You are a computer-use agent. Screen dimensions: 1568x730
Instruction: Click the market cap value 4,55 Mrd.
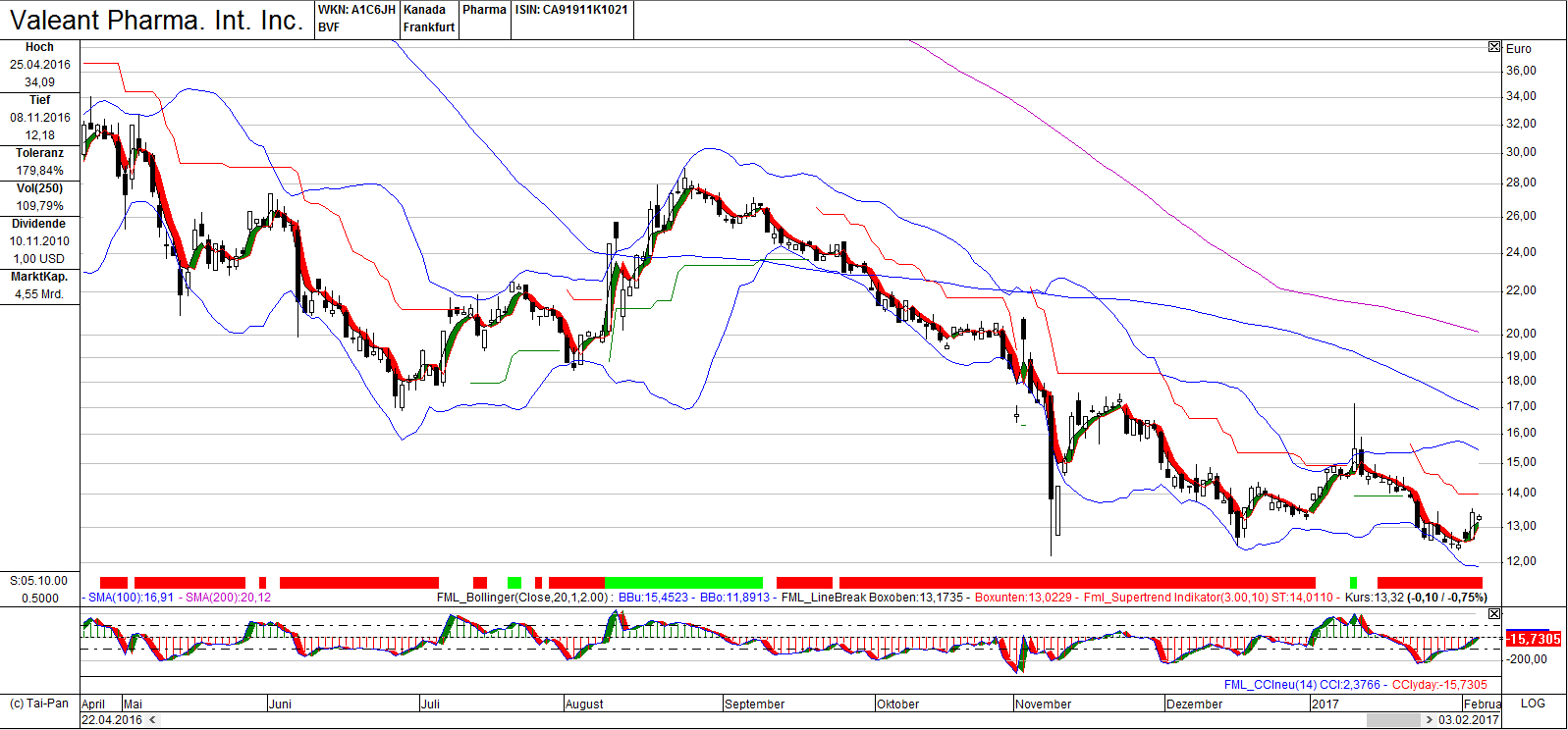[x=39, y=294]
